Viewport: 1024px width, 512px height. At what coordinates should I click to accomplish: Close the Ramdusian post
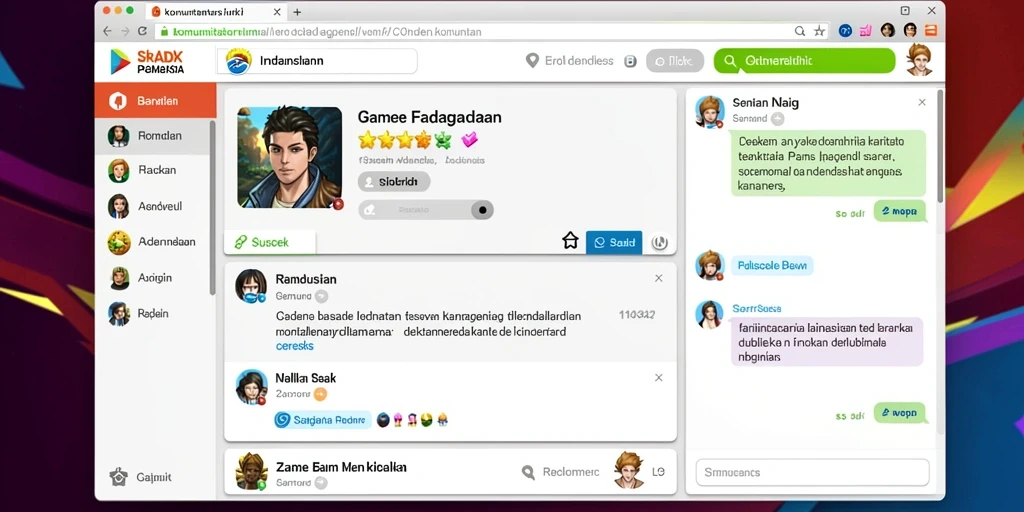pos(658,278)
